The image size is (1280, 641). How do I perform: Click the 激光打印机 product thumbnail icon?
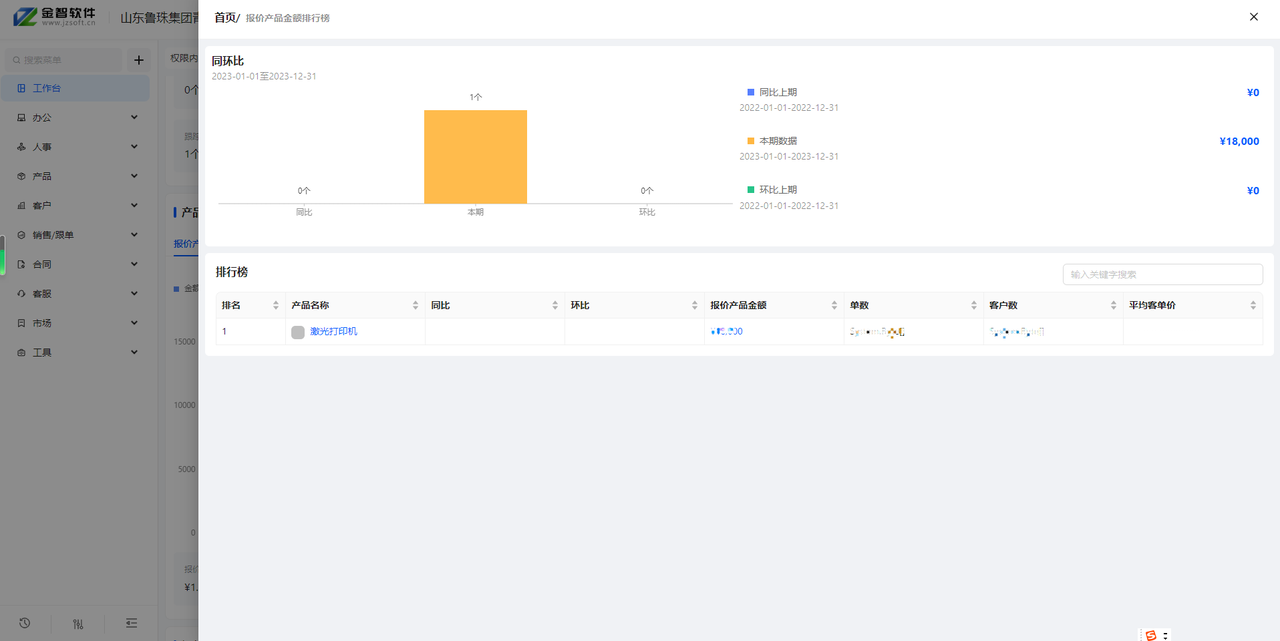pos(298,332)
